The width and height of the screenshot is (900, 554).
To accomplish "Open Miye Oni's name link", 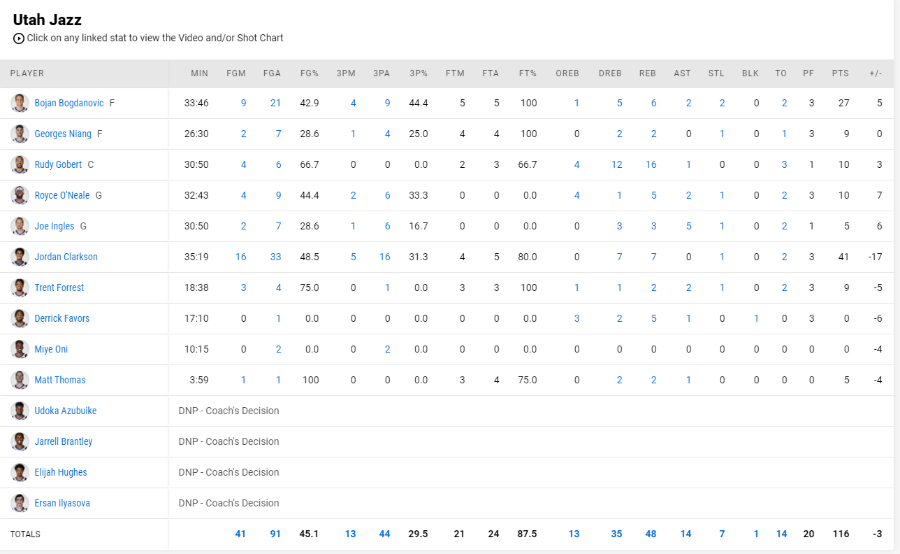I will click(51, 349).
